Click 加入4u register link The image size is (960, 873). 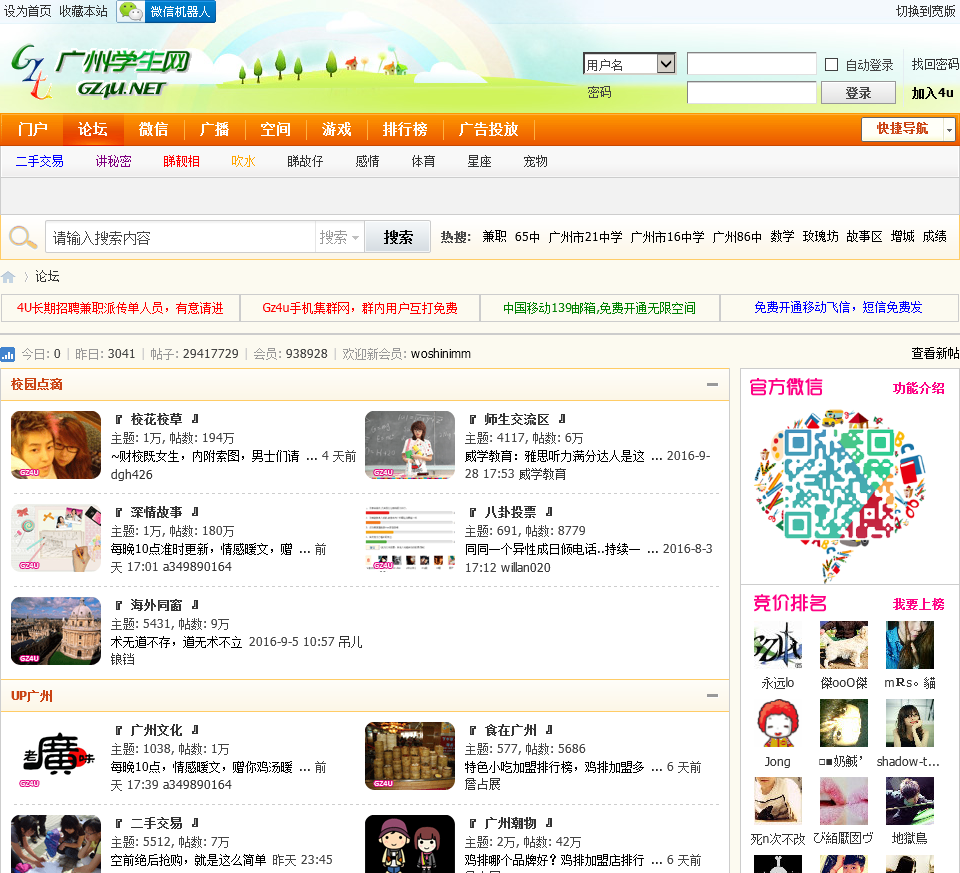tap(932, 93)
